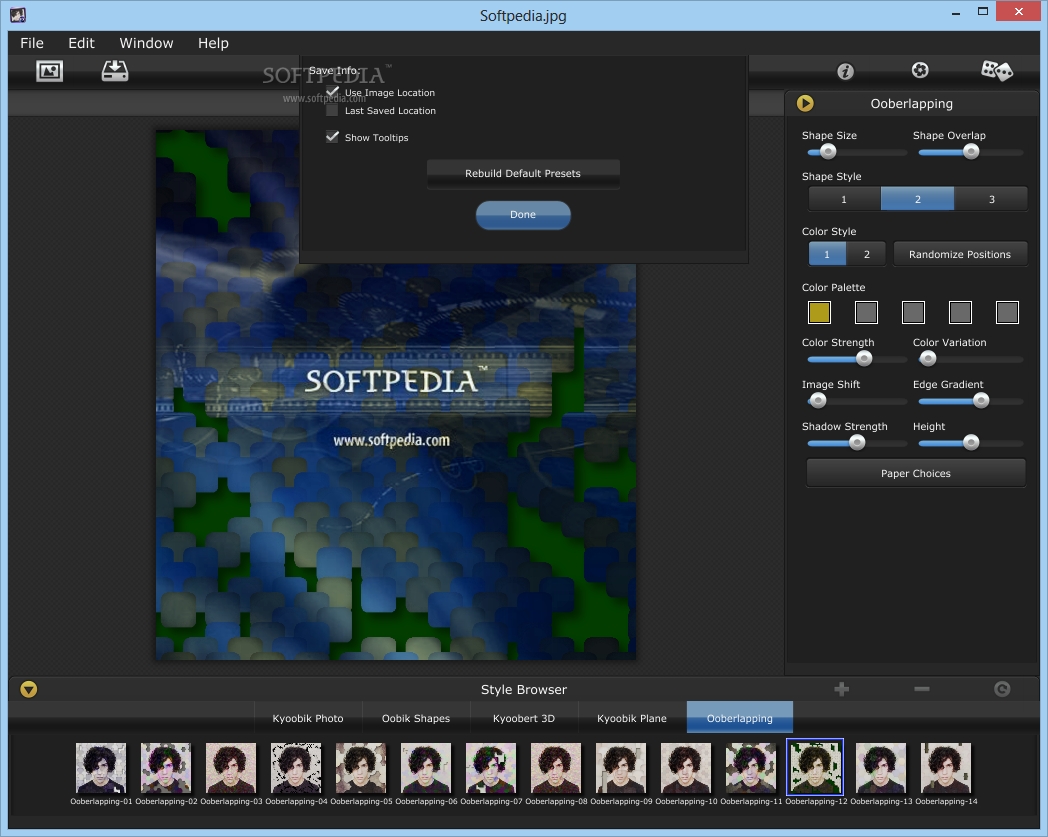The width and height of the screenshot is (1048, 837).
Task: Click the fourth Color Palette swatch
Action: (960, 312)
